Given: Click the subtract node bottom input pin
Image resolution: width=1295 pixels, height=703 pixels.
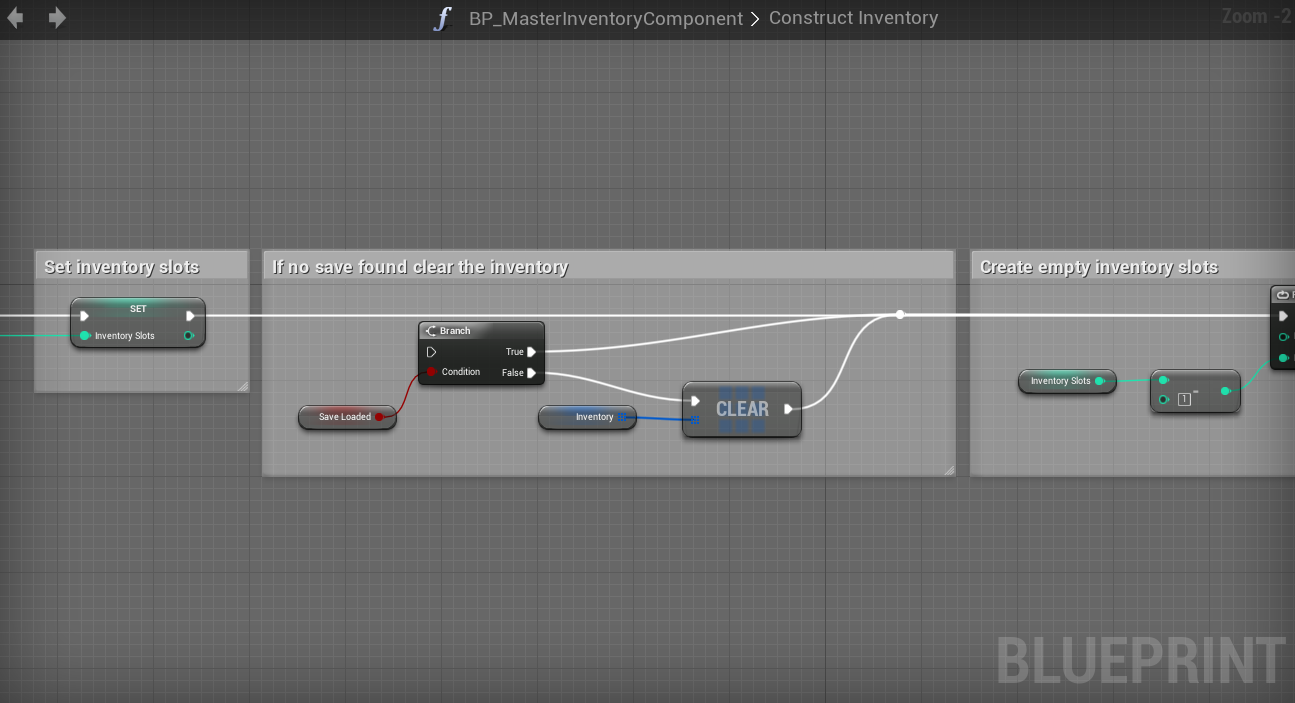Looking at the screenshot, I should click(x=1163, y=400).
